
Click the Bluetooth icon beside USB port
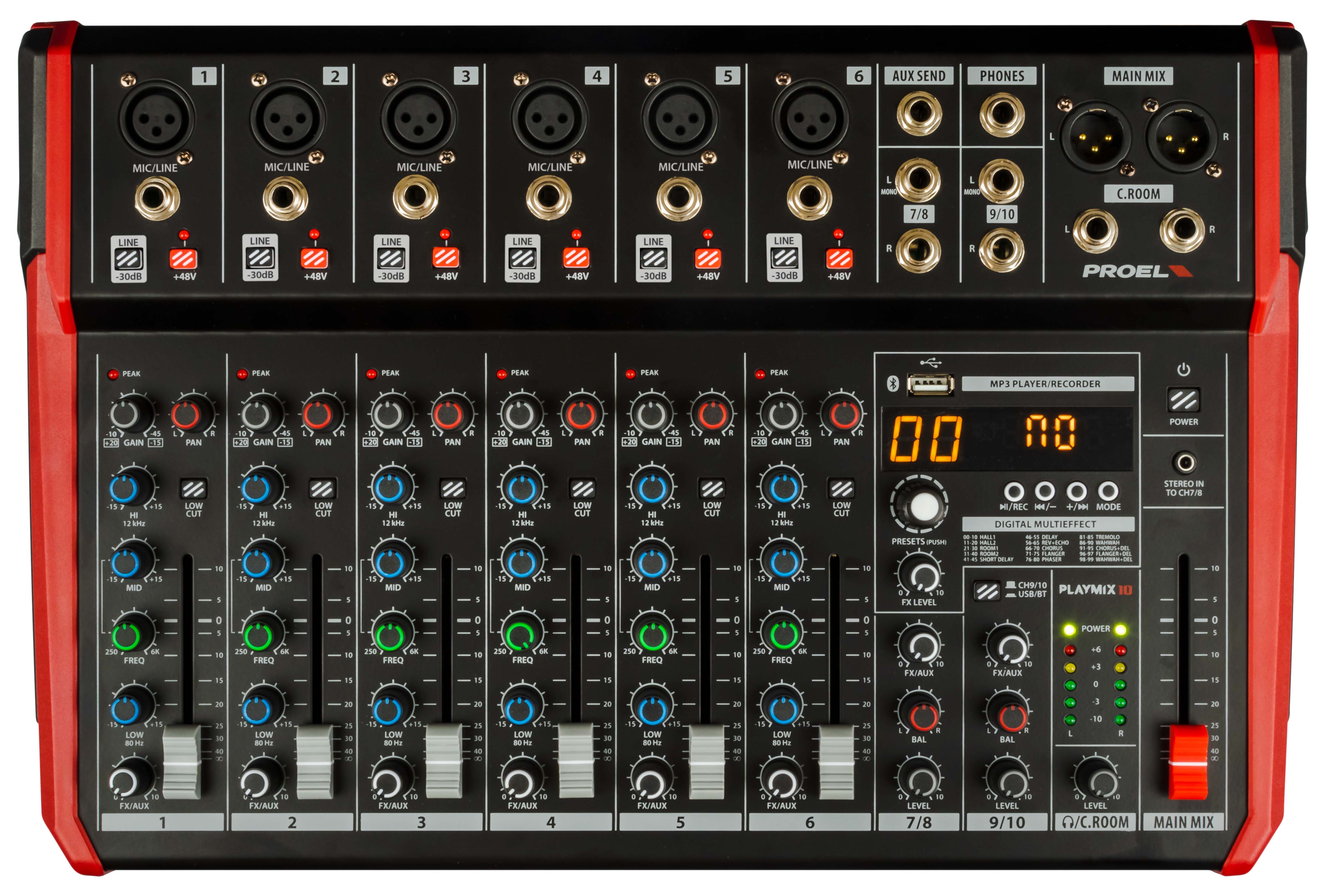[x=893, y=384]
